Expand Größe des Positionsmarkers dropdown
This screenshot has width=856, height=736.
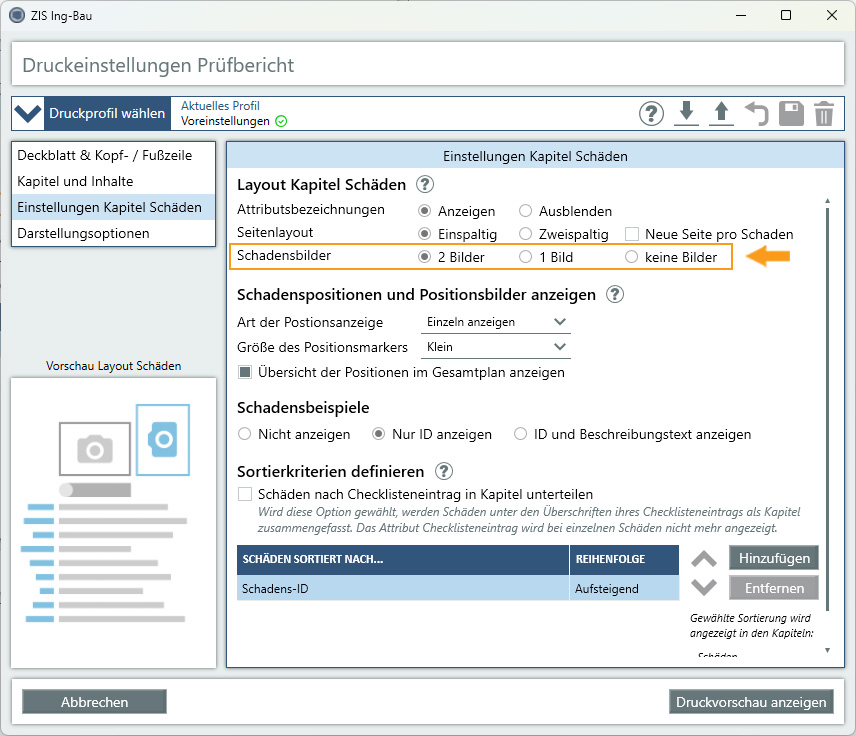(x=494, y=347)
